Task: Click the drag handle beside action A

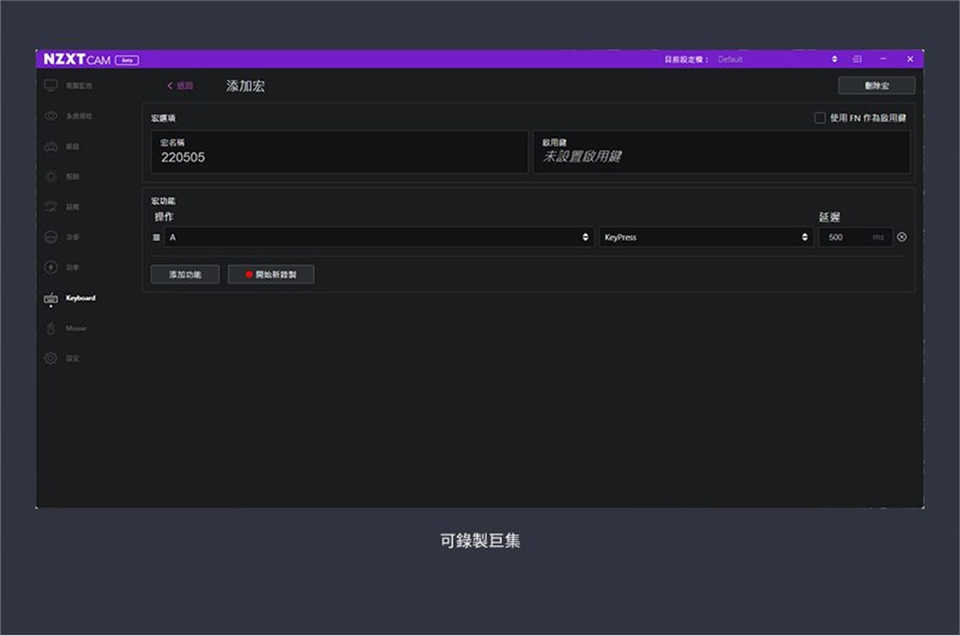Action: (x=157, y=237)
